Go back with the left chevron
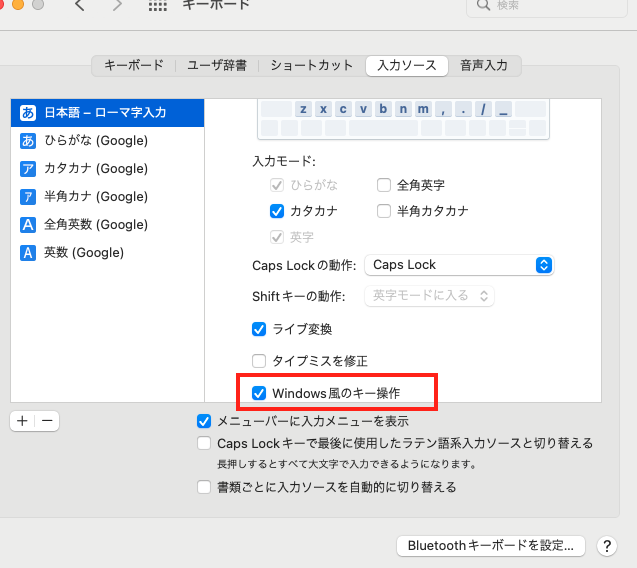 [x=80, y=5]
